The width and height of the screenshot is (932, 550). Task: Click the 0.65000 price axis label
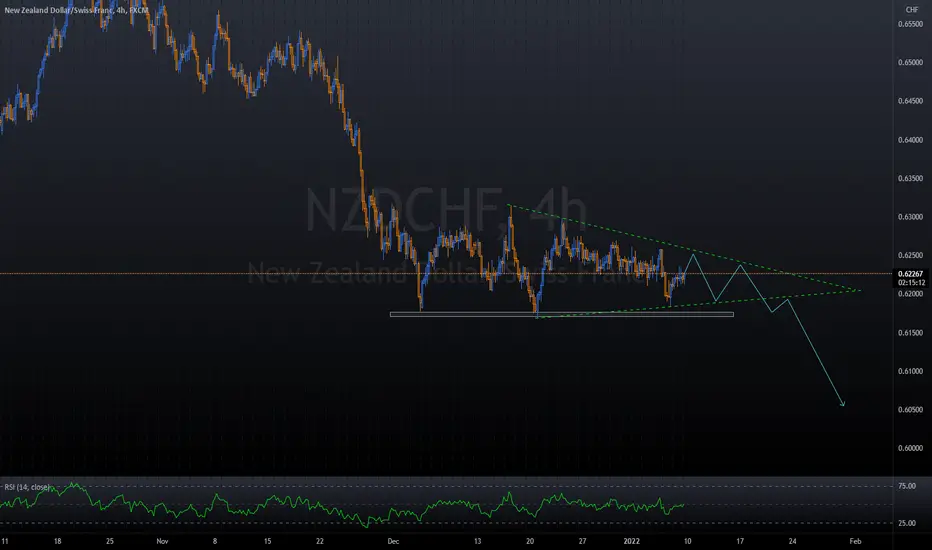click(x=910, y=62)
